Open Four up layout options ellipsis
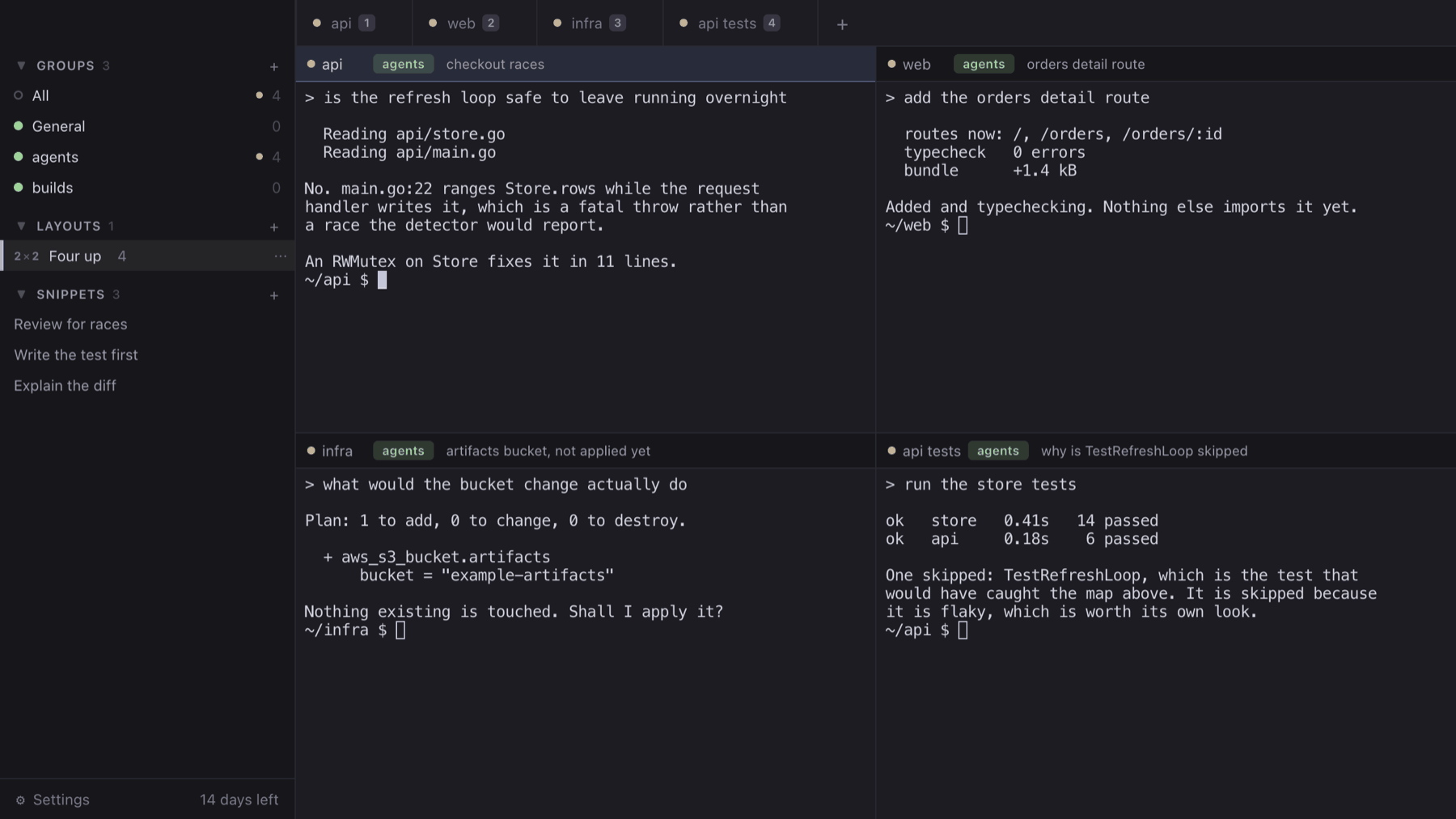Viewport: 1456px width, 819px height. click(x=280, y=256)
